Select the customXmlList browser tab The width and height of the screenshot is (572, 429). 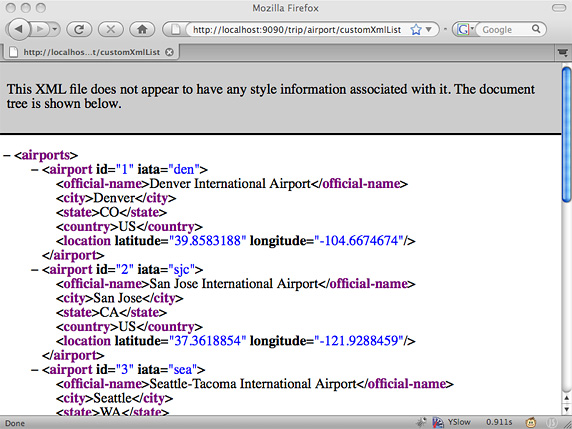pyautogui.click(x=91, y=52)
